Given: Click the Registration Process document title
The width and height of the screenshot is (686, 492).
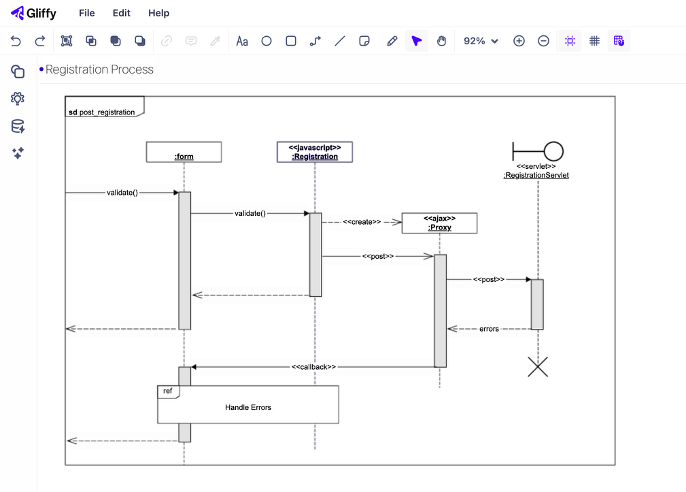Looking at the screenshot, I should click(100, 69).
